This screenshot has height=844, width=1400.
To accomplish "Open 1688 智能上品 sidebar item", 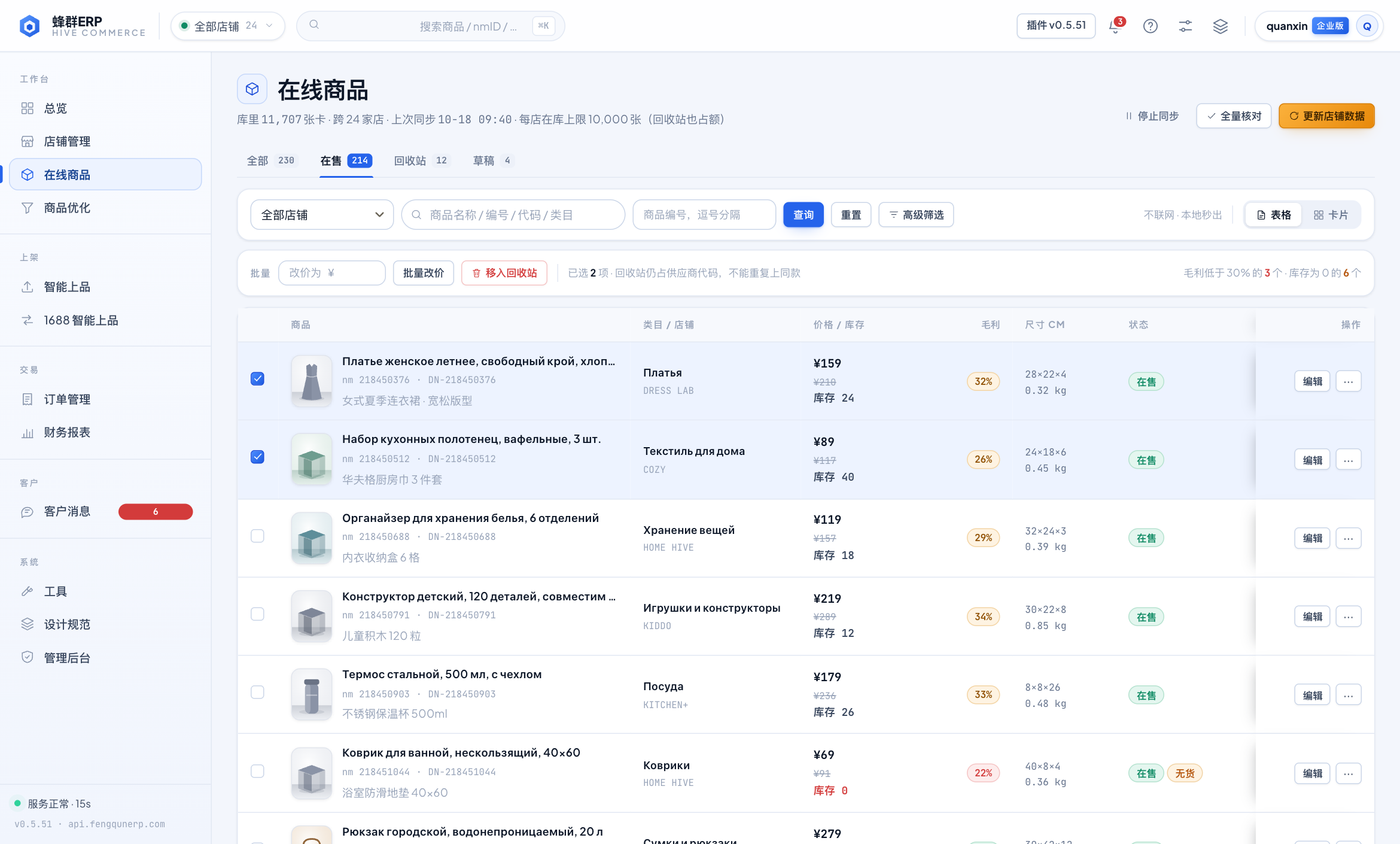I will point(105,320).
